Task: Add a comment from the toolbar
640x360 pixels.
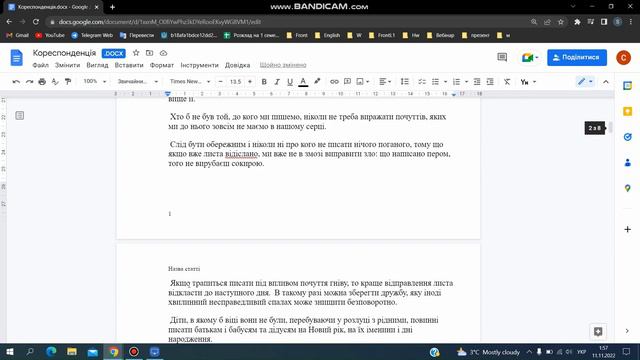Action: pos(347,82)
